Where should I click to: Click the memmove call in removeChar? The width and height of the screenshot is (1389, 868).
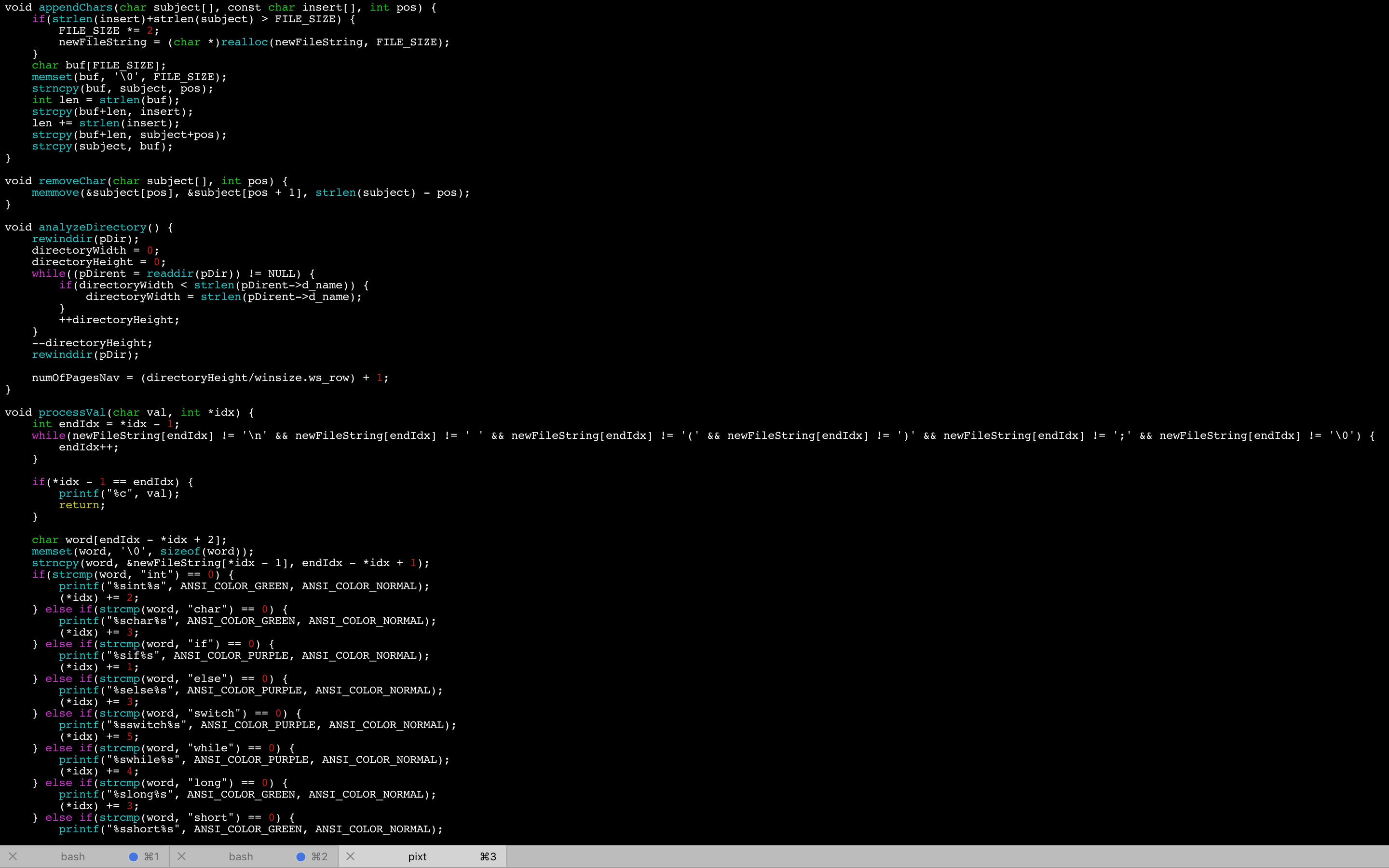point(55,192)
